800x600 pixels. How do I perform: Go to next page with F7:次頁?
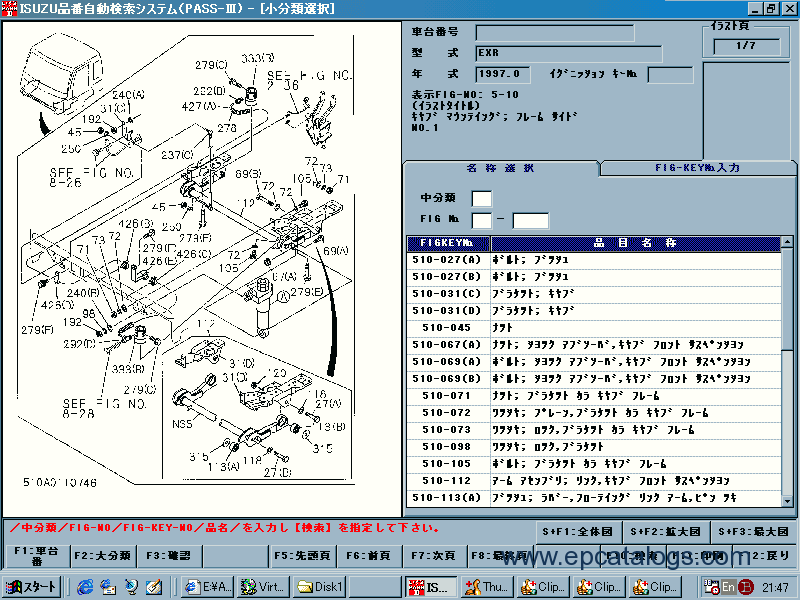434,556
